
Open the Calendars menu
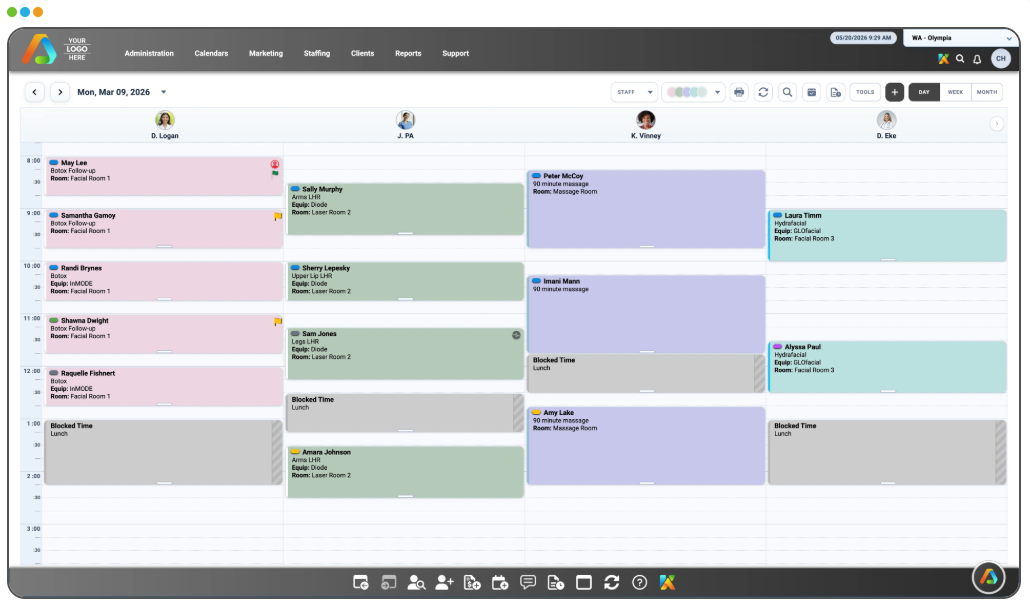coord(211,54)
